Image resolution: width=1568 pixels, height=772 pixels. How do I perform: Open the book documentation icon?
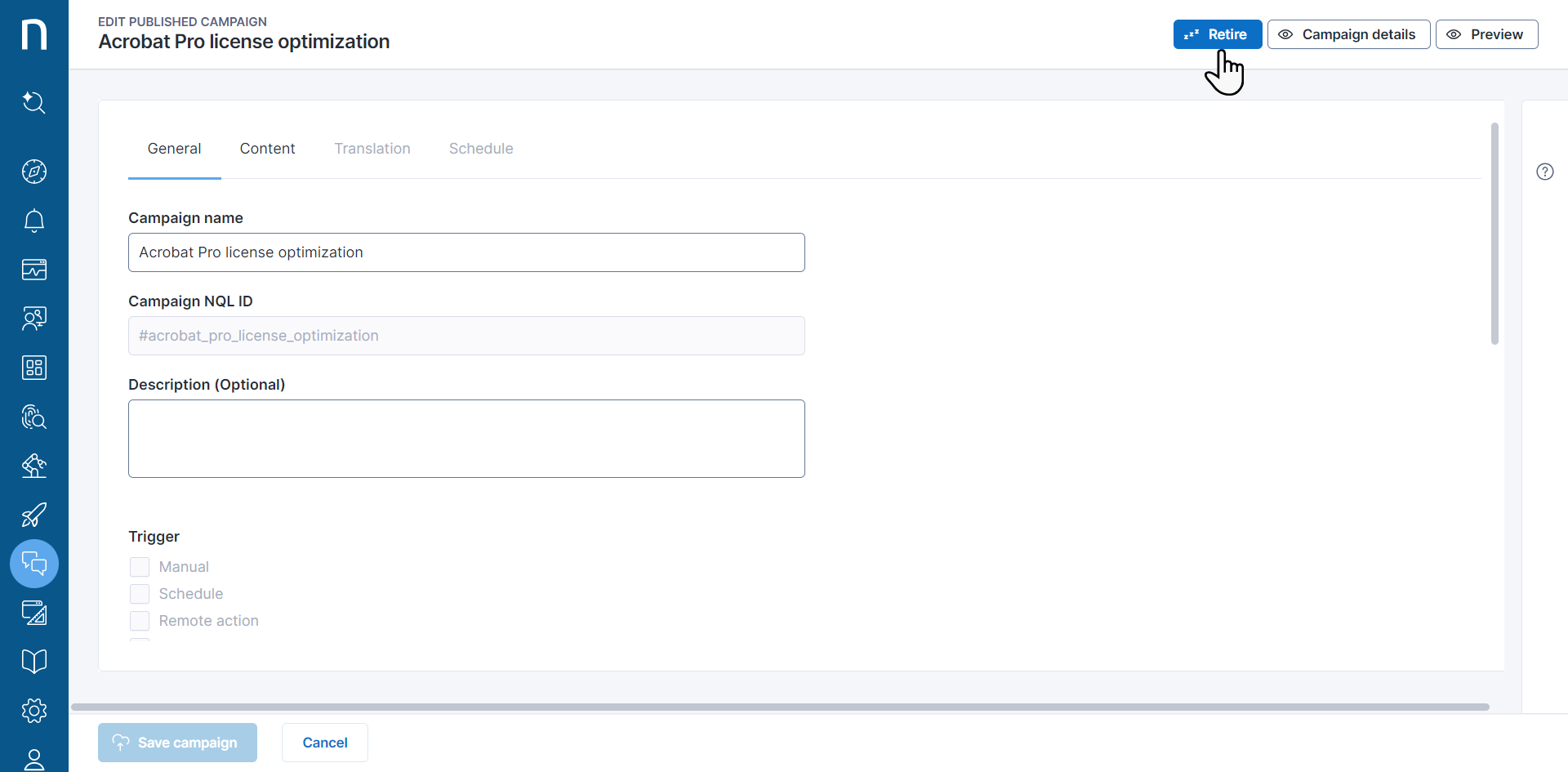33,661
